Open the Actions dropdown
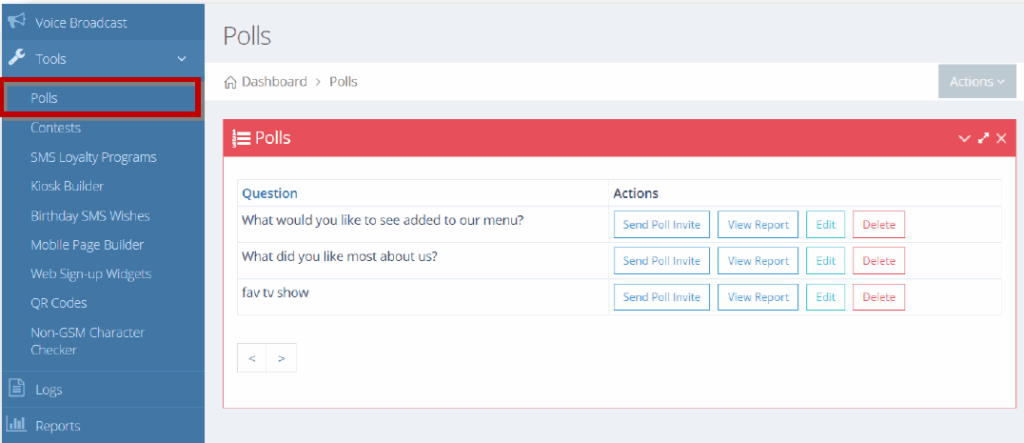Viewport: 1024px width, 443px height. coord(977,82)
